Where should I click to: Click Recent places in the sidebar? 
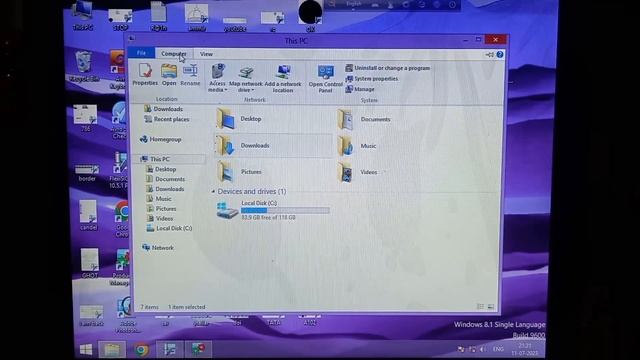(x=167, y=119)
